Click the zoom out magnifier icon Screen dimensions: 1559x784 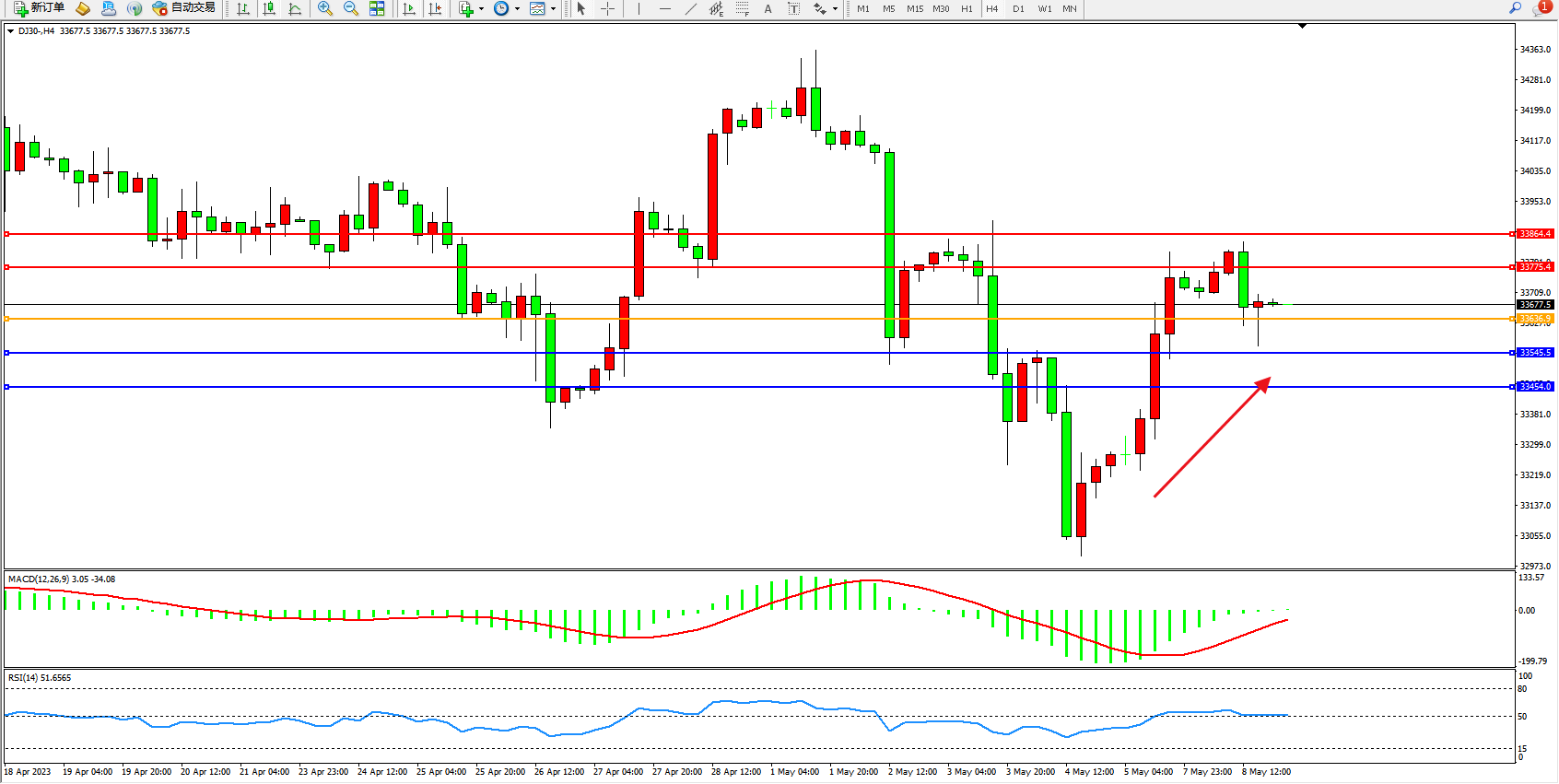[x=350, y=8]
